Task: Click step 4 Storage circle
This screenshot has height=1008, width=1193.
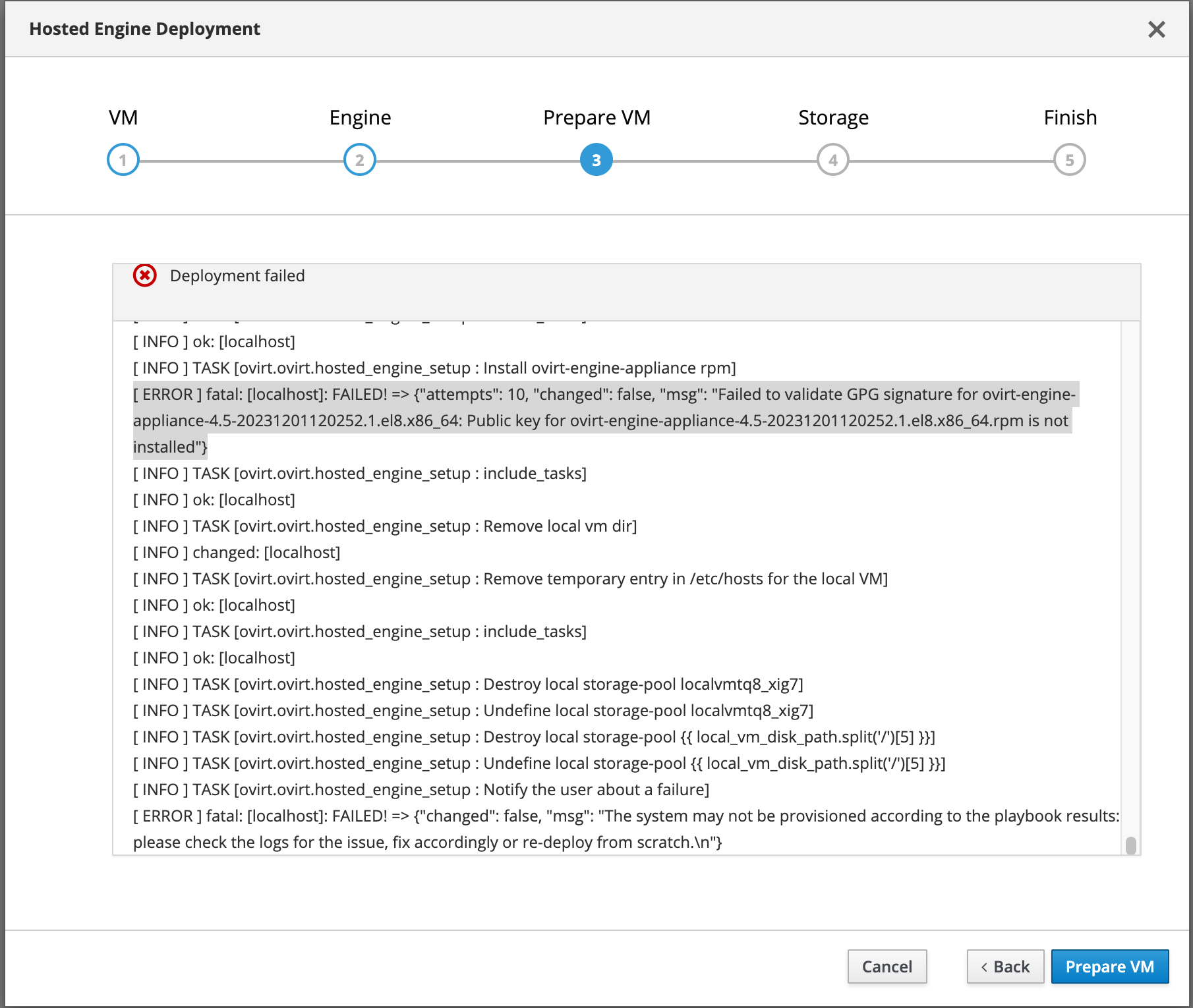Action: click(833, 159)
